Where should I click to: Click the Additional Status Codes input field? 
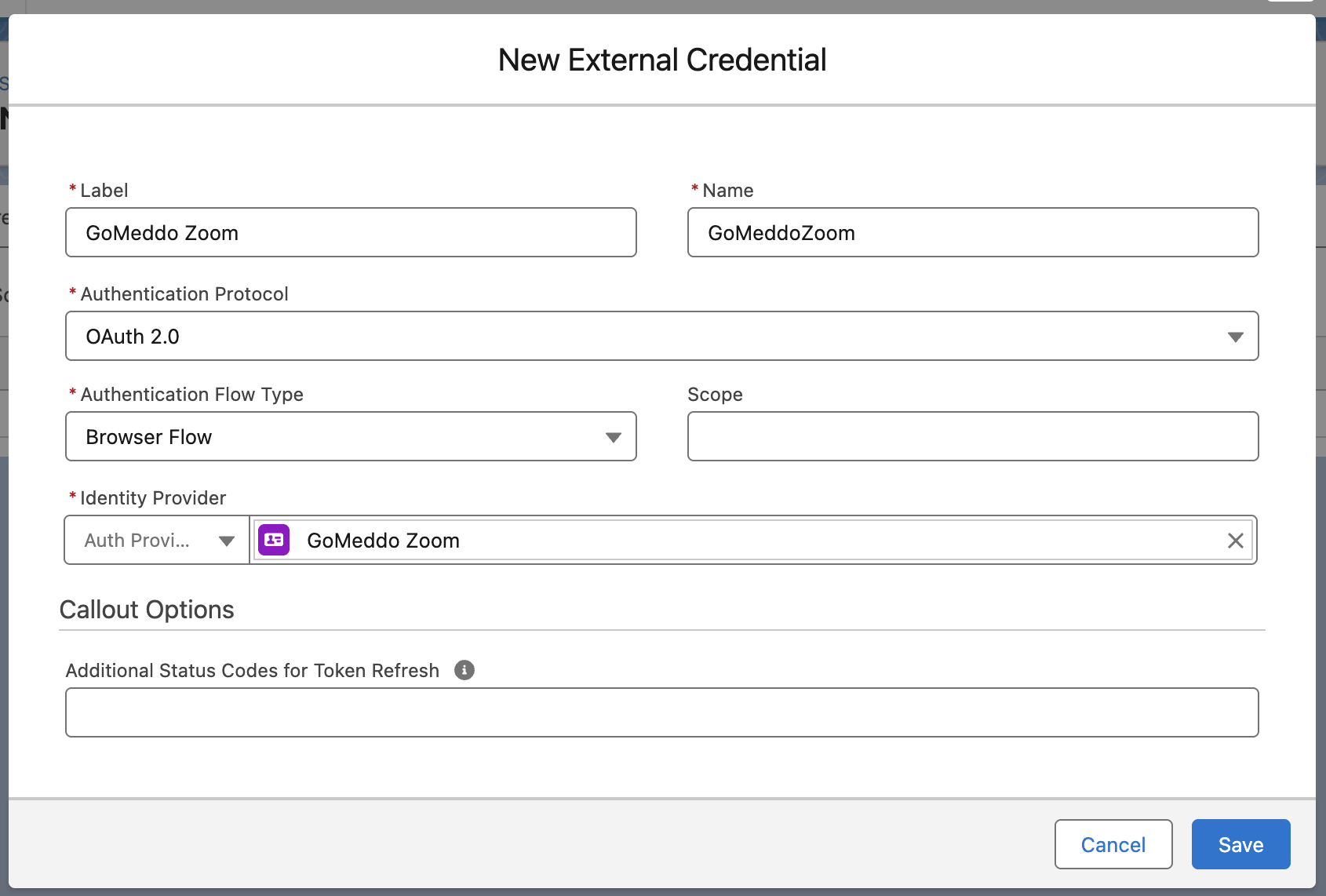[x=661, y=712]
